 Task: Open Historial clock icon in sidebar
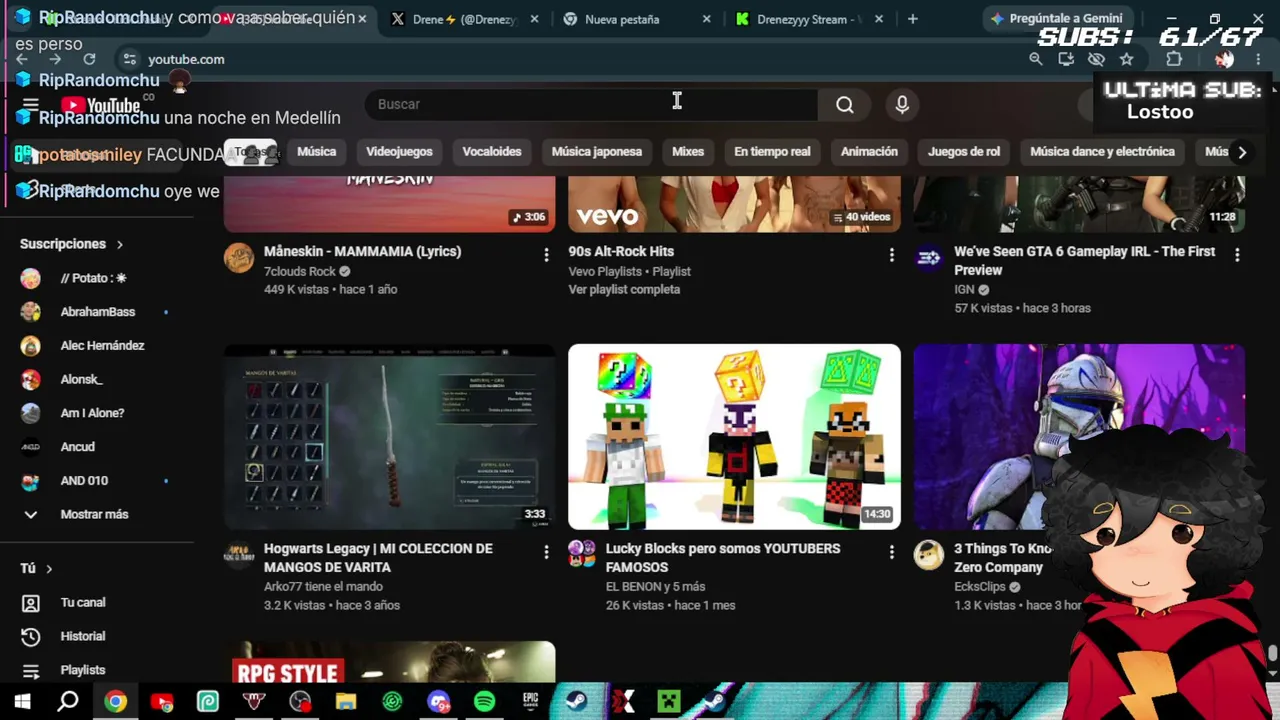[31, 637]
